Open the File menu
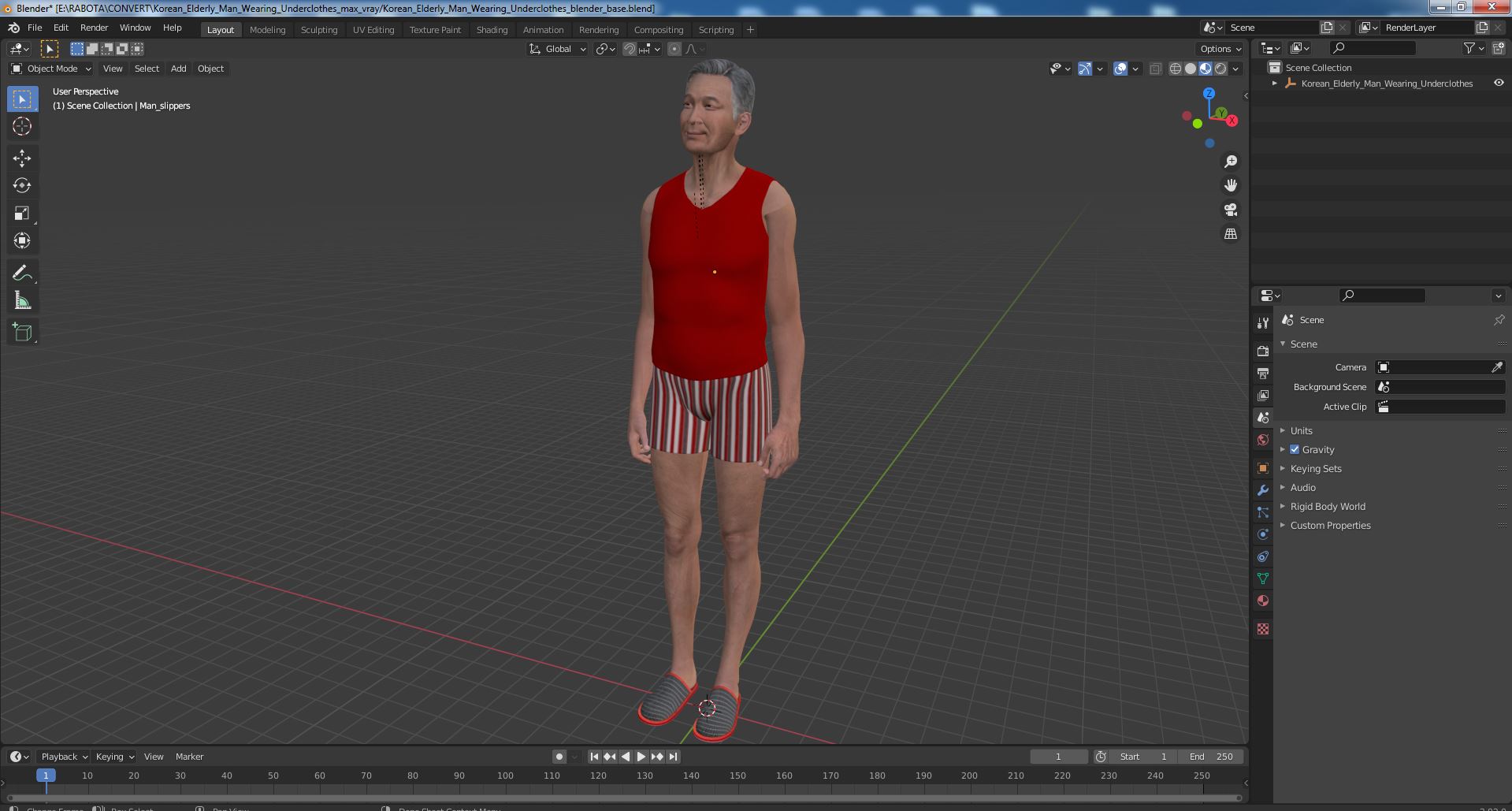This screenshot has width=1512, height=811. [x=35, y=28]
